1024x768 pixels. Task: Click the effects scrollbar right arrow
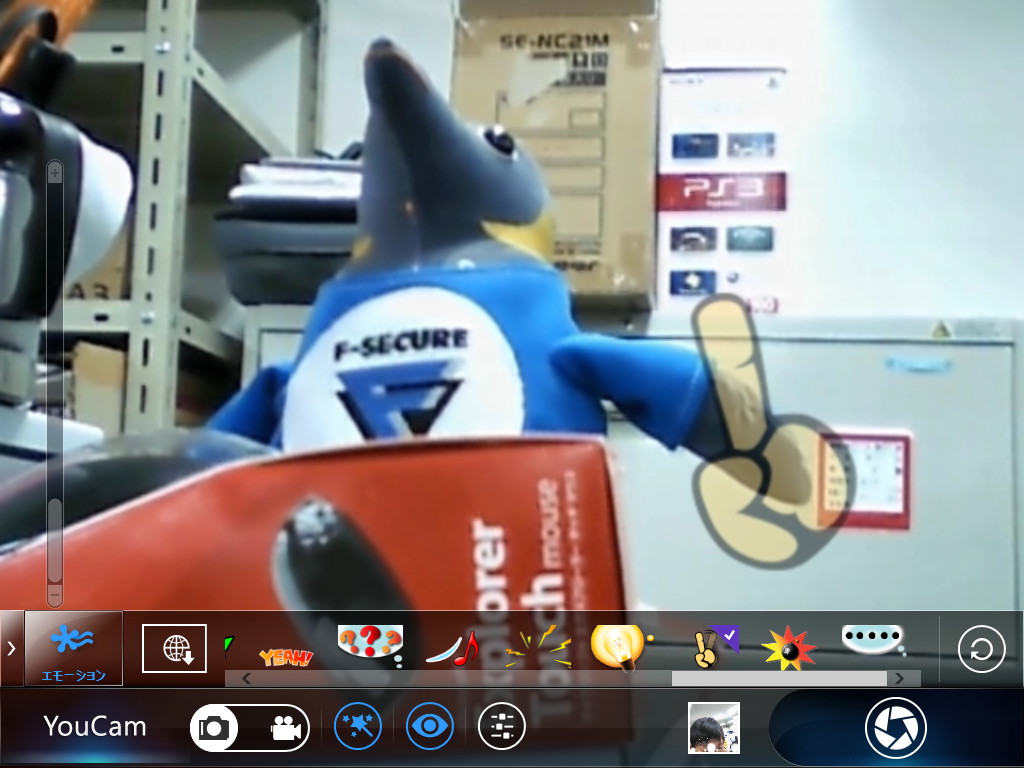pos(899,679)
